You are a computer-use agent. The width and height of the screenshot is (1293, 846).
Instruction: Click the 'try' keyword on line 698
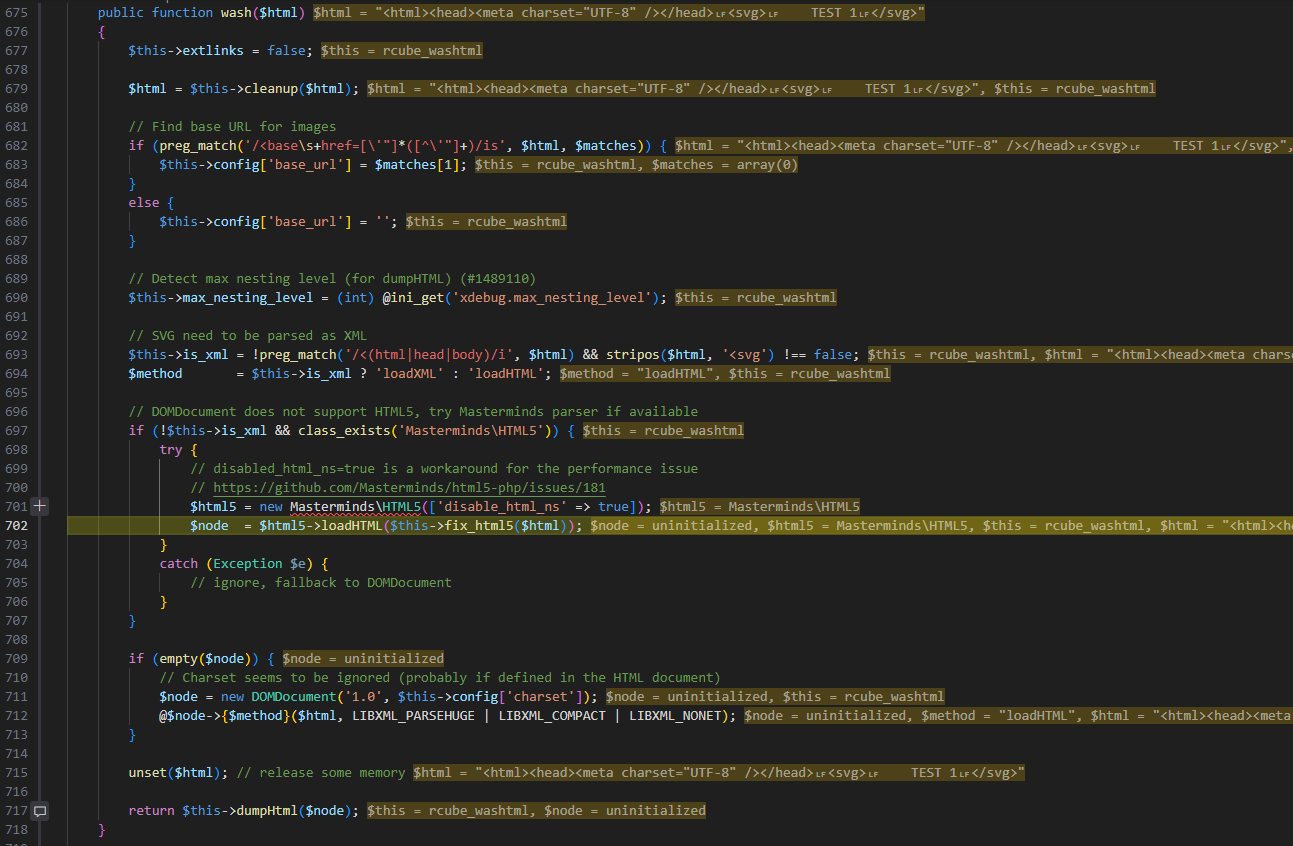click(171, 449)
